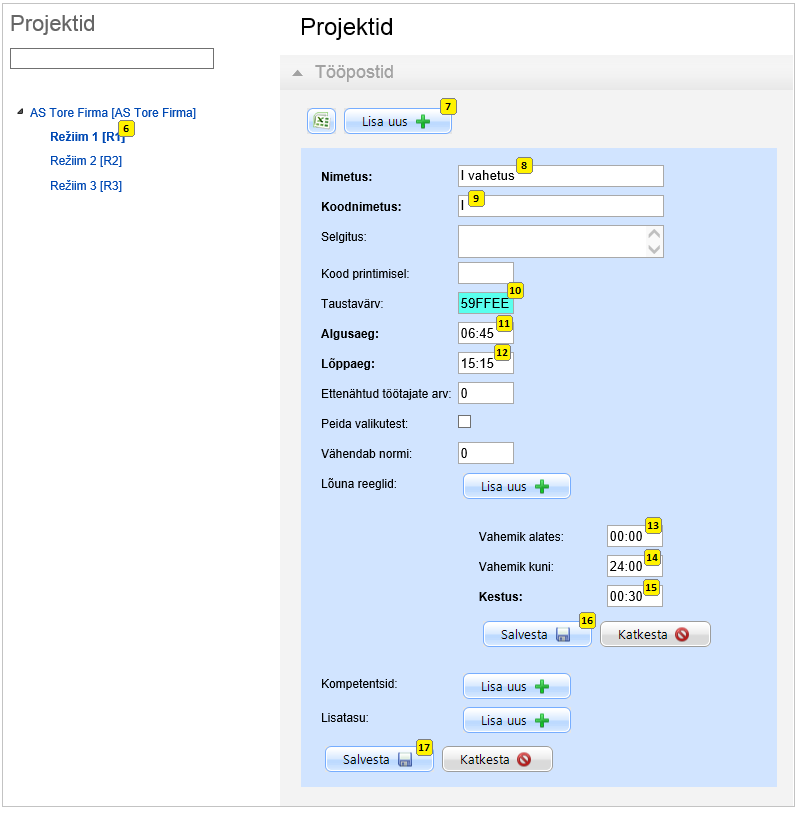
Task: Add new Lisatasu entry
Action: coord(516,720)
